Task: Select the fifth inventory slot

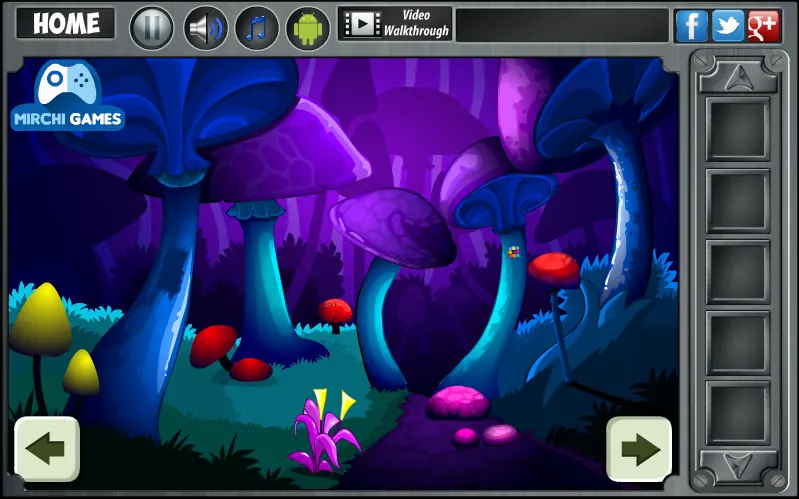Action: [737, 413]
